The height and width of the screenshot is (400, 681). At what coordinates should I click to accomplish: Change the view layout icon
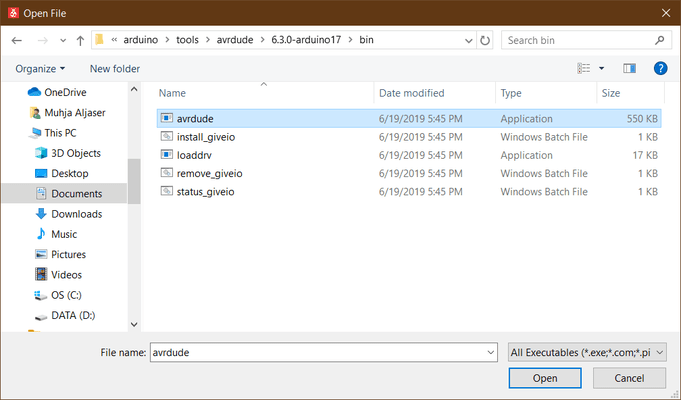pyautogui.click(x=583, y=68)
